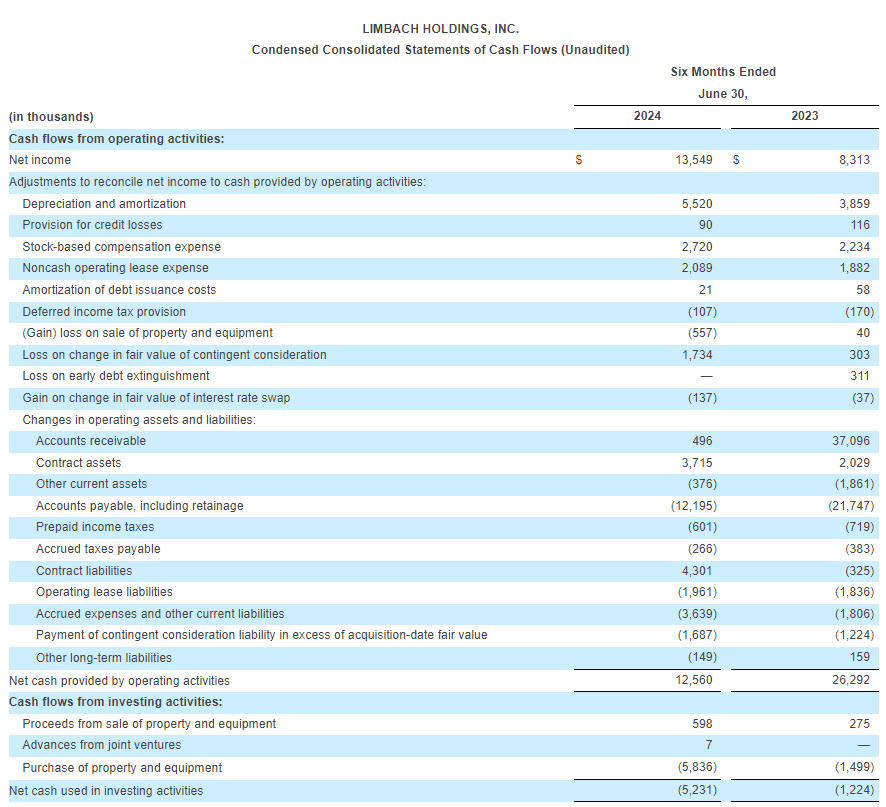Select credit losses 2023 value 116
Screen dimensions: 886x807
860,225
